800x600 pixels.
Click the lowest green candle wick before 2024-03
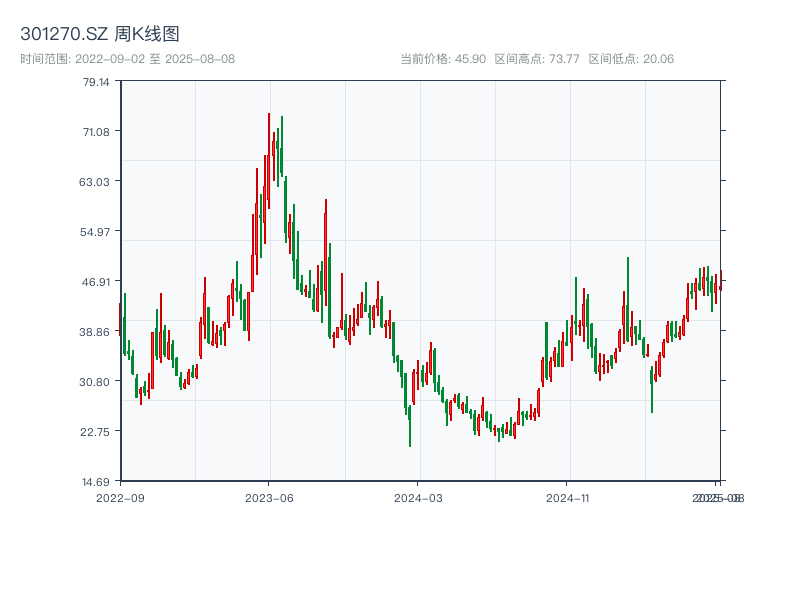point(410,426)
